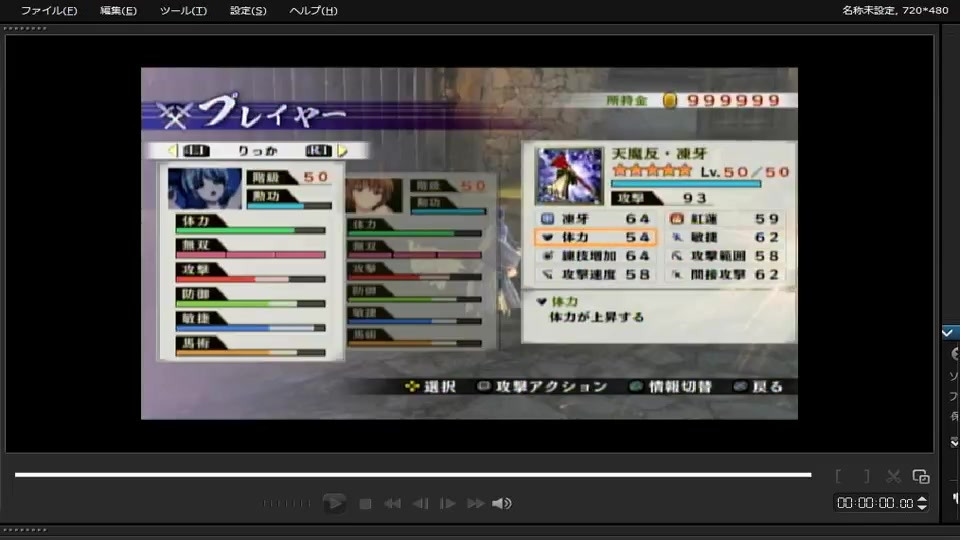Click the white preview seek bar
The height and width of the screenshot is (540, 960).
(413, 474)
